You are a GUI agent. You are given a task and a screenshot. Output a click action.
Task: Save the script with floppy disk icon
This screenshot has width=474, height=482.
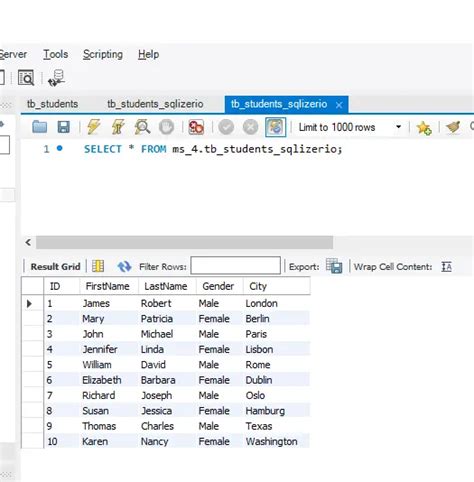pos(64,127)
